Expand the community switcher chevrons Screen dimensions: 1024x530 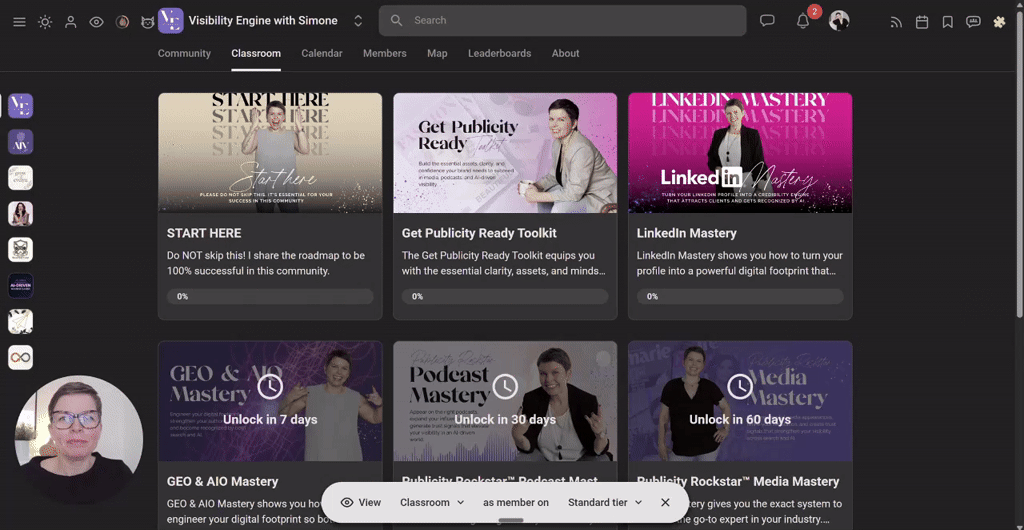pos(358,21)
